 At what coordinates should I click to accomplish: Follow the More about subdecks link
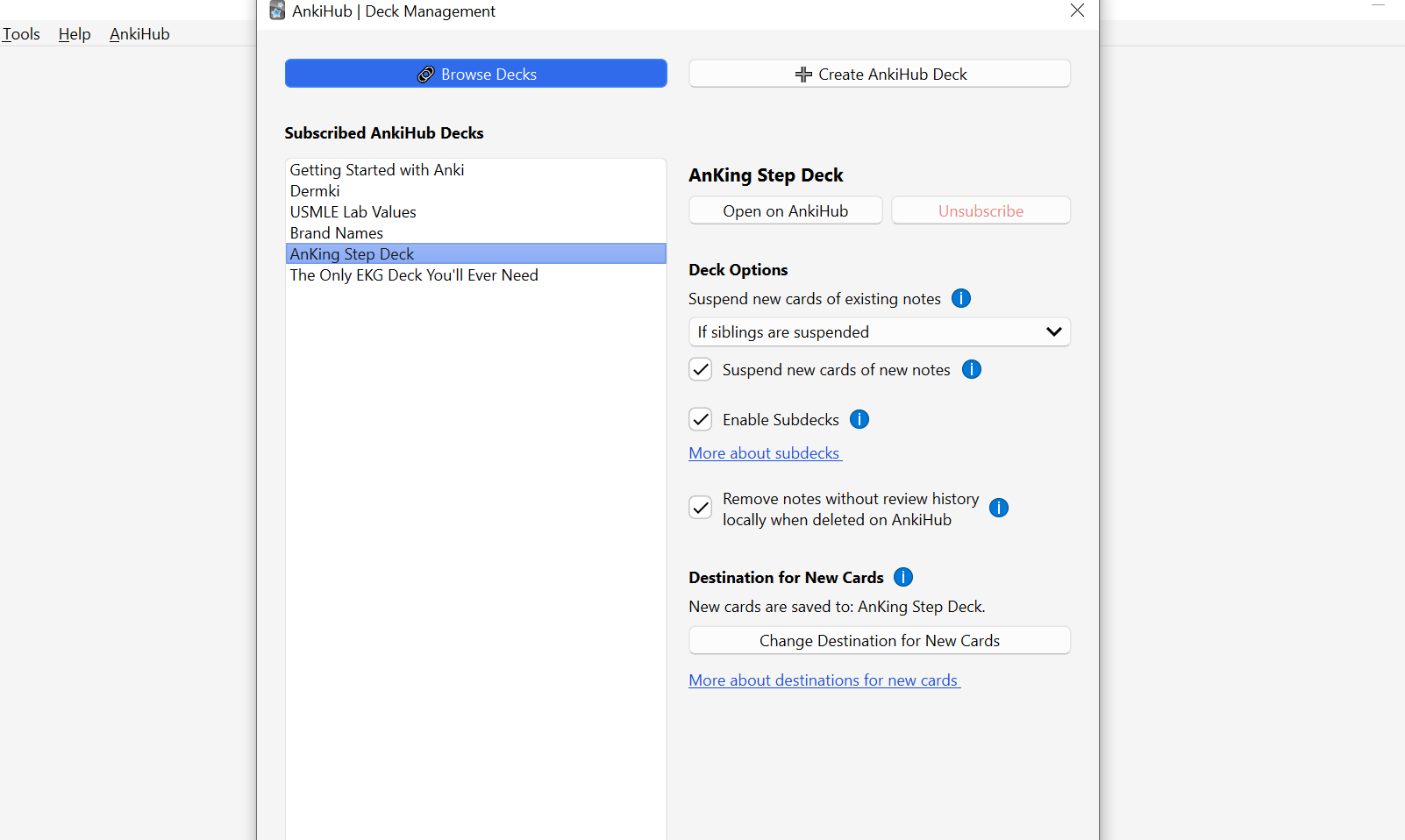[x=764, y=453]
